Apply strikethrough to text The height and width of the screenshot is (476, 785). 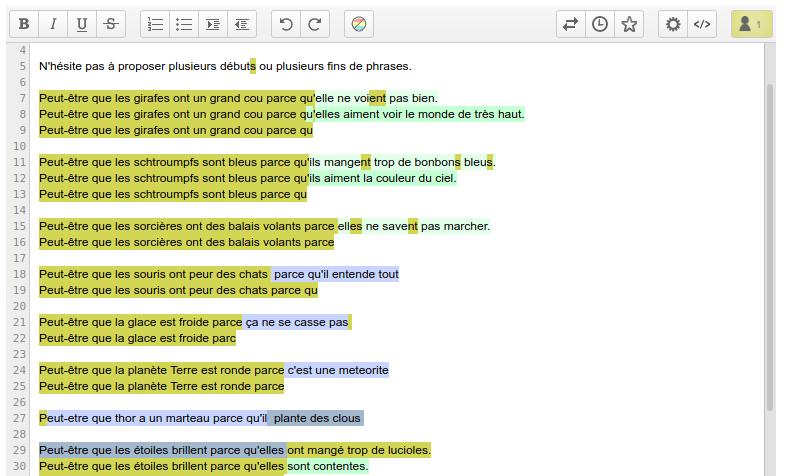point(111,24)
